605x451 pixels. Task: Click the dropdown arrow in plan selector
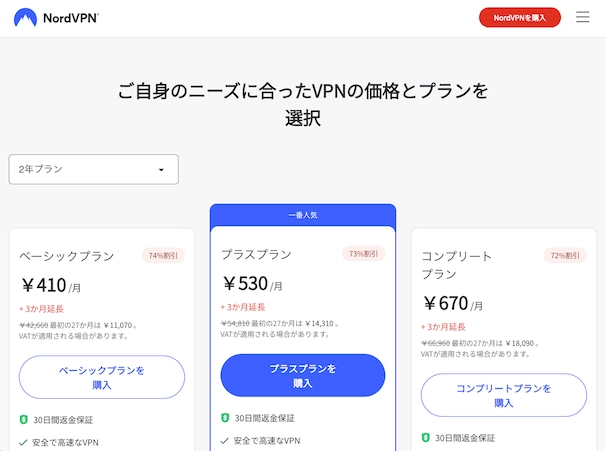pyautogui.click(x=161, y=170)
